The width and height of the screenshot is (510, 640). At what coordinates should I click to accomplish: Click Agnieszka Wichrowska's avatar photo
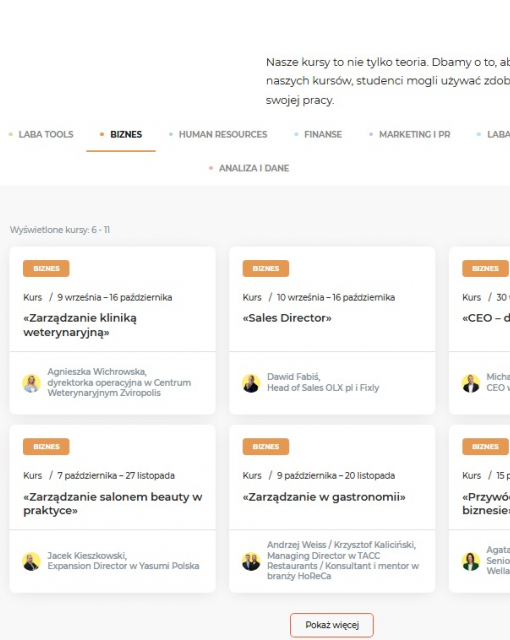[x=31, y=383]
